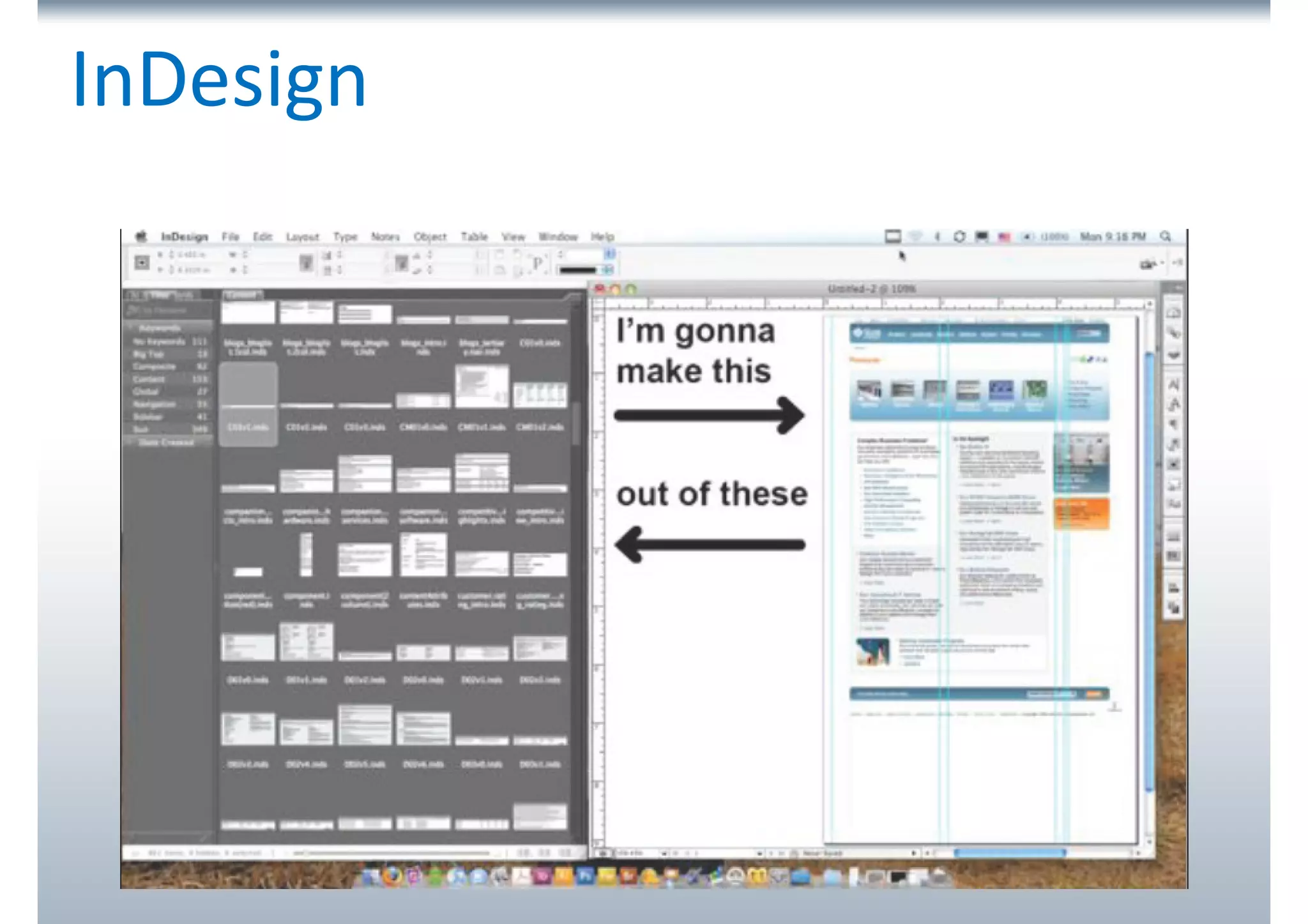The width and height of the screenshot is (1308, 924).
Task: Open the Paragraph panel icon
Action: tap(1174, 424)
